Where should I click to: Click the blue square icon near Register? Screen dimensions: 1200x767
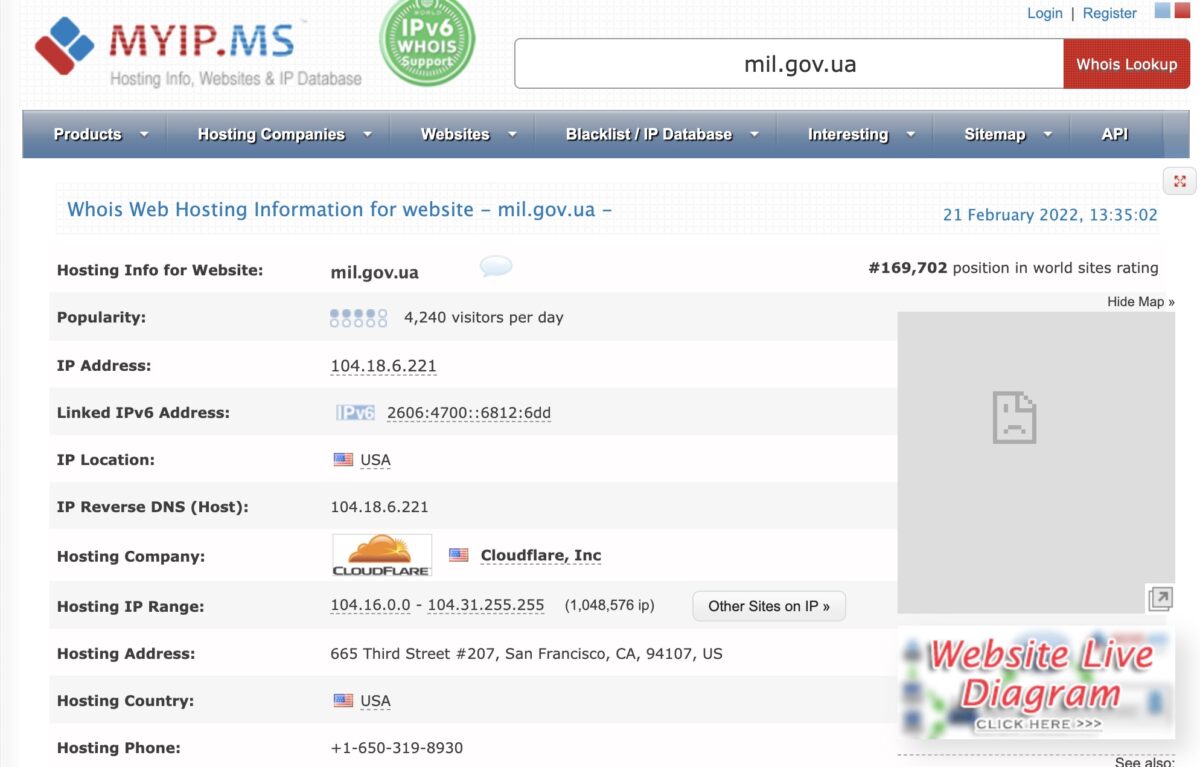point(1162,11)
